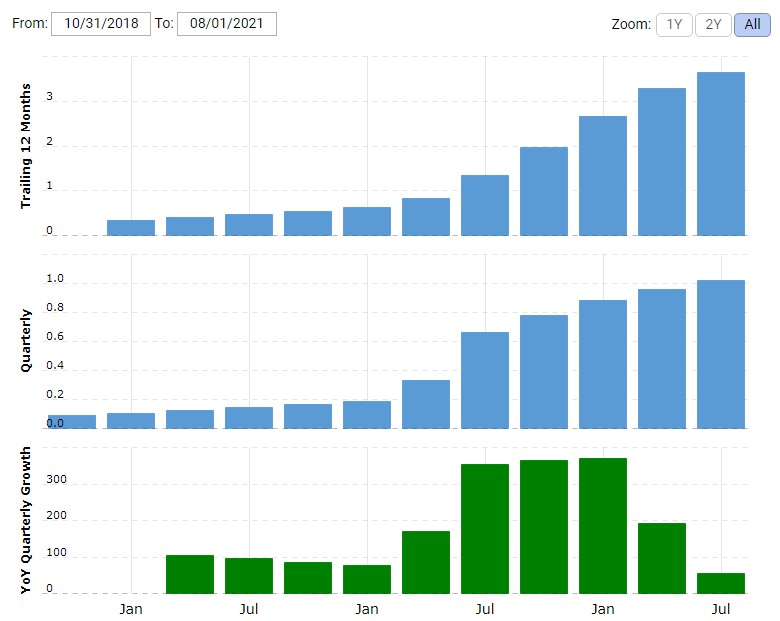Image resolution: width=780 pixels, height=621 pixels.
Task: Click the From date field 10/31/2018
Action: point(101,23)
